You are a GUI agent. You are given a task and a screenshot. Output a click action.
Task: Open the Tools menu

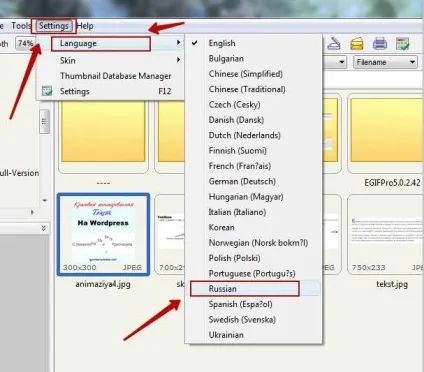pyautogui.click(x=21, y=26)
